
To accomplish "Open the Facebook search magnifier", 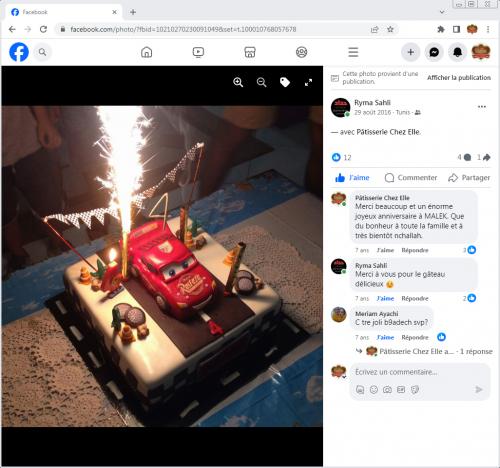I will pyautogui.click(x=42, y=52).
